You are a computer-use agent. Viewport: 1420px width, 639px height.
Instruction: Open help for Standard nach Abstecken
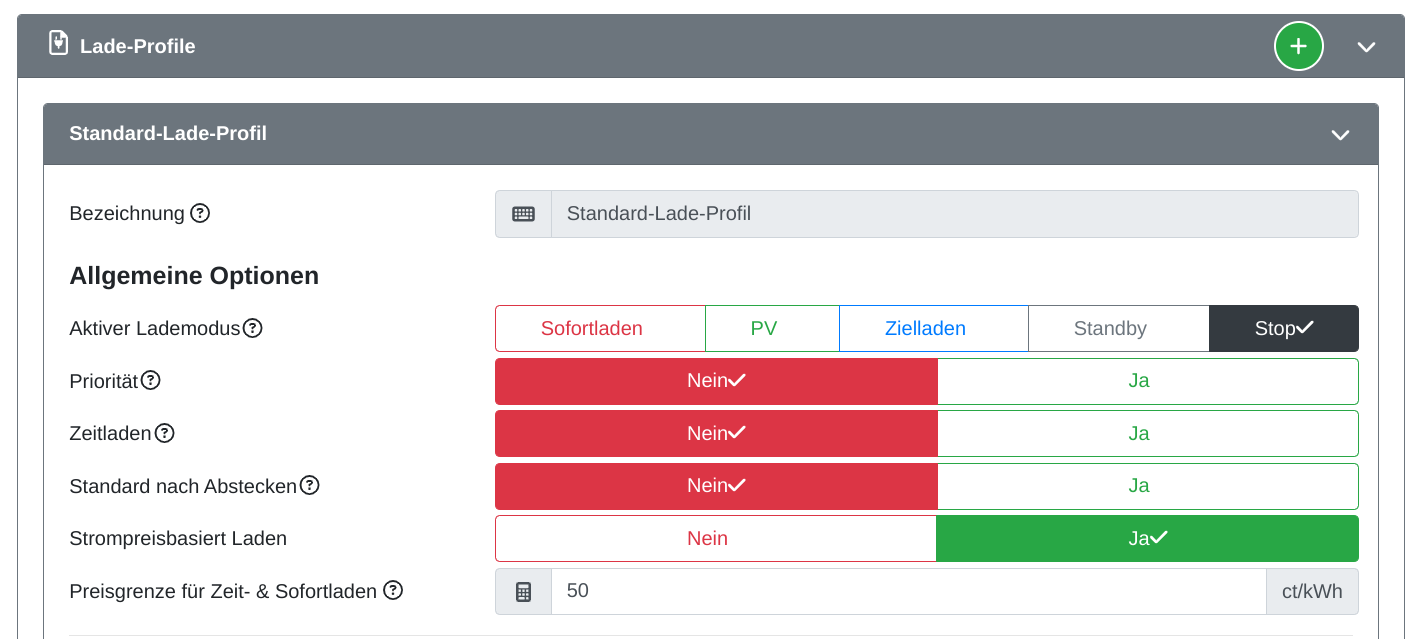pyautogui.click(x=311, y=485)
